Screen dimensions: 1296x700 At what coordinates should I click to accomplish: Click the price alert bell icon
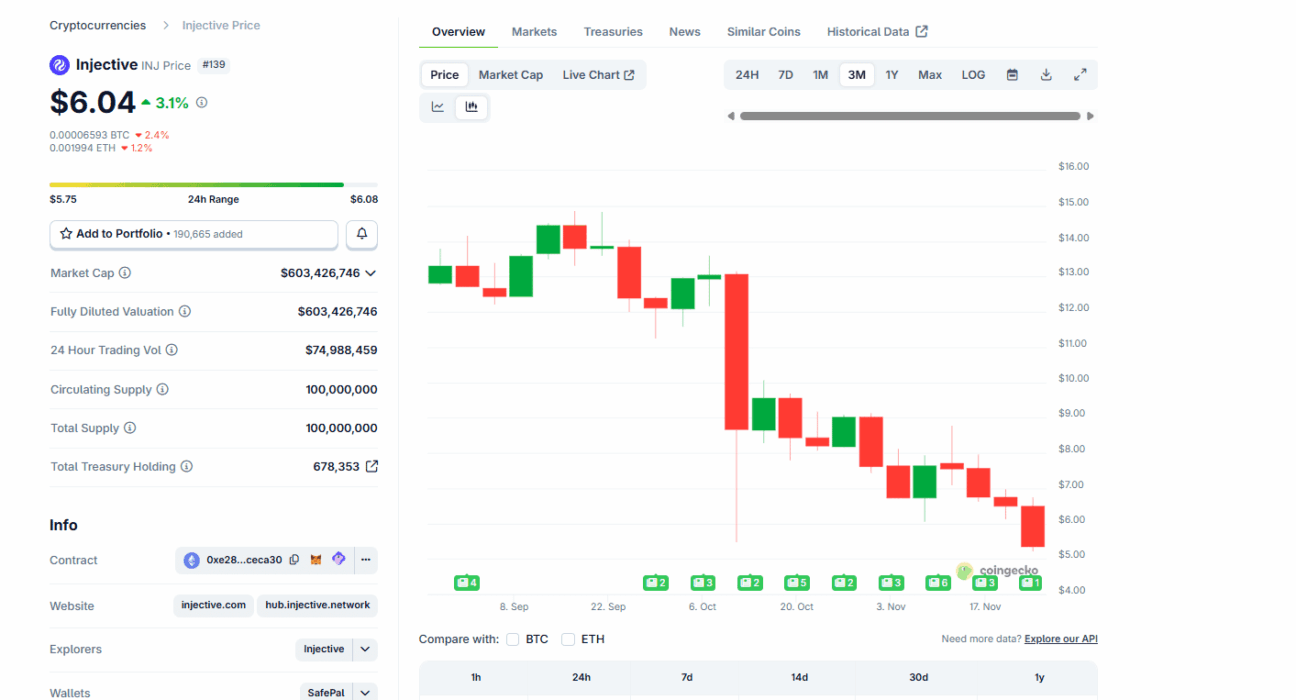point(362,234)
